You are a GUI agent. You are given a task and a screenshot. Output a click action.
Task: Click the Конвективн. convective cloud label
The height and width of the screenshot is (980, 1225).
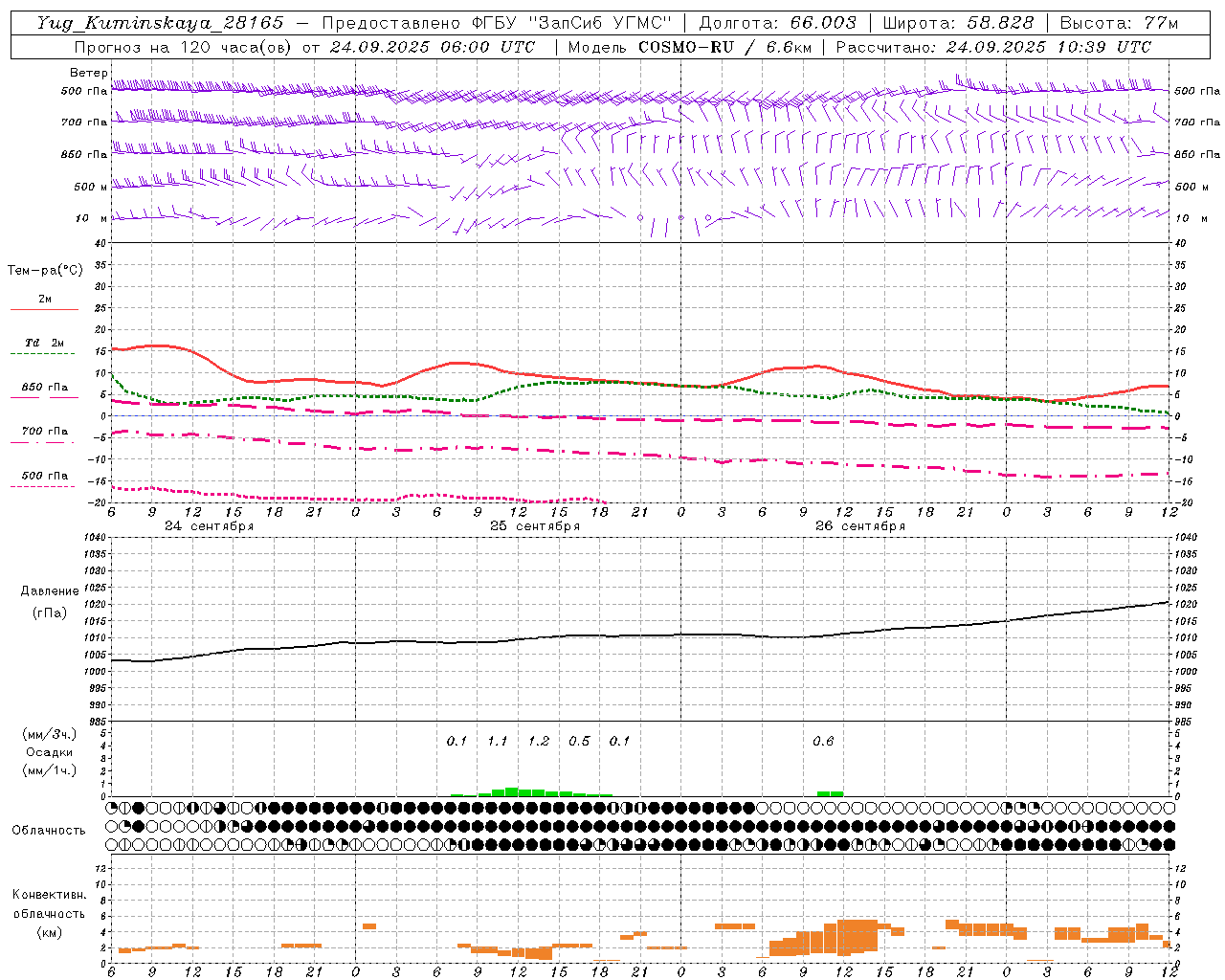[50, 895]
